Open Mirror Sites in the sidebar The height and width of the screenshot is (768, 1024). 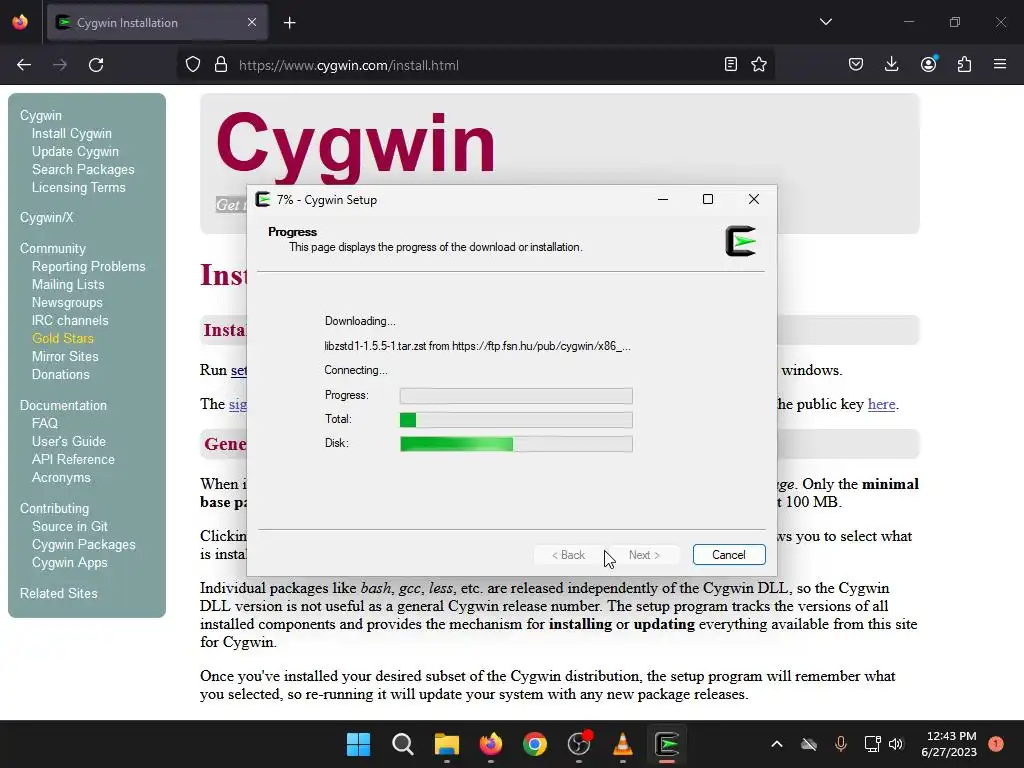click(x=65, y=357)
